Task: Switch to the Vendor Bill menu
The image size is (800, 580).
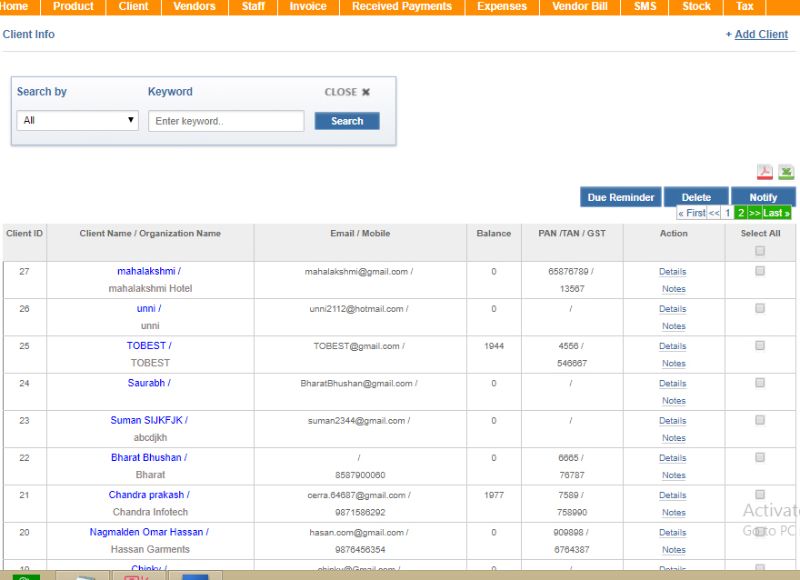Action: 579,7
